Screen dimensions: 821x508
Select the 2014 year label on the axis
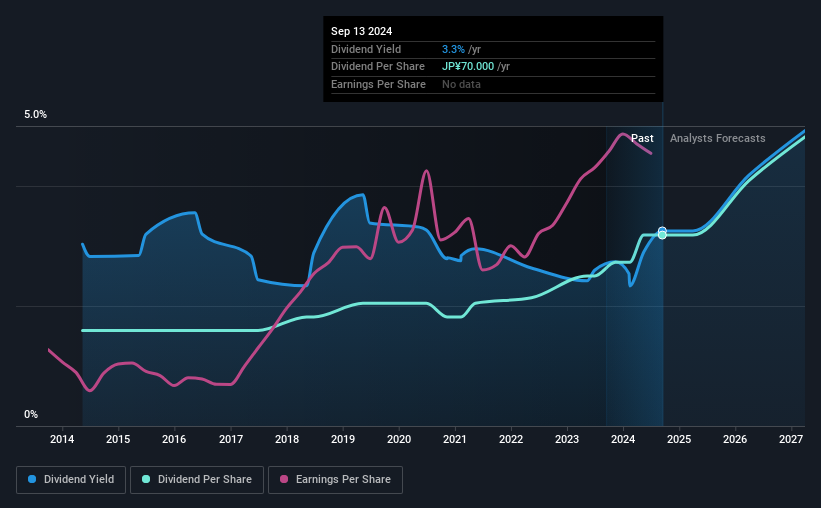(x=62, y=440)
